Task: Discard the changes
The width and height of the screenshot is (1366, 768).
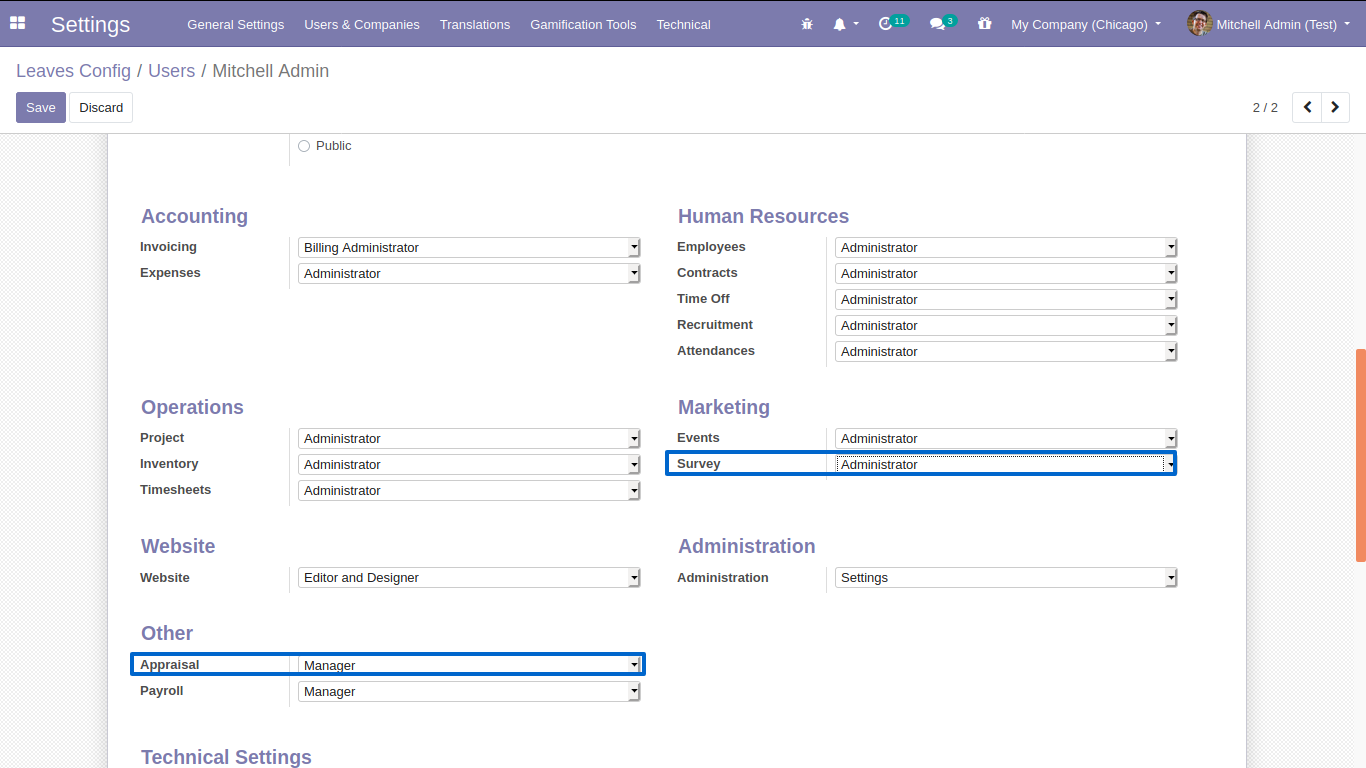Action: 101,107
